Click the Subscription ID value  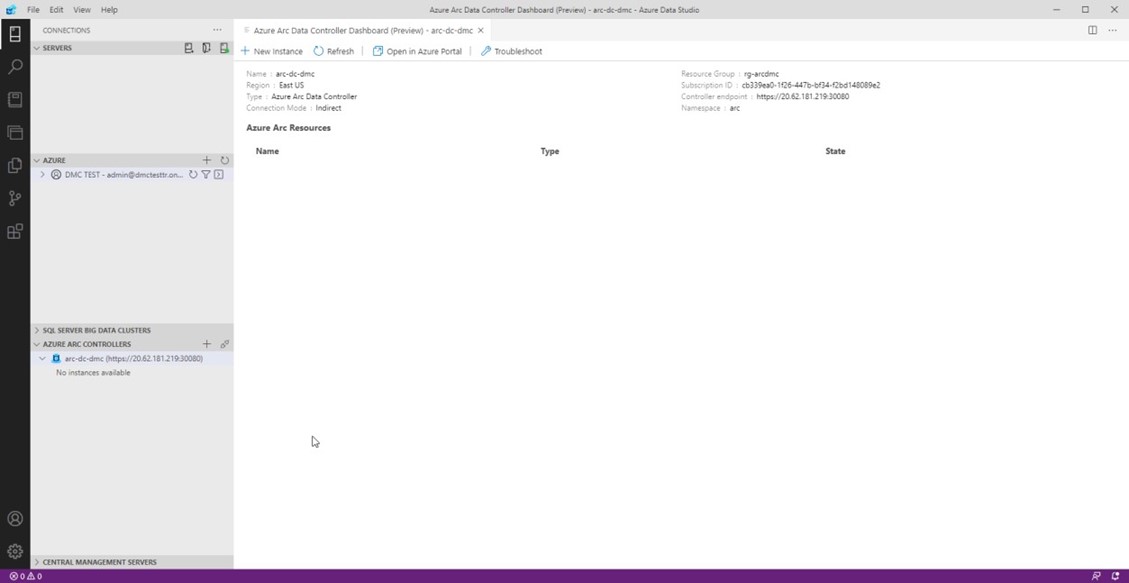click(811, 85)
